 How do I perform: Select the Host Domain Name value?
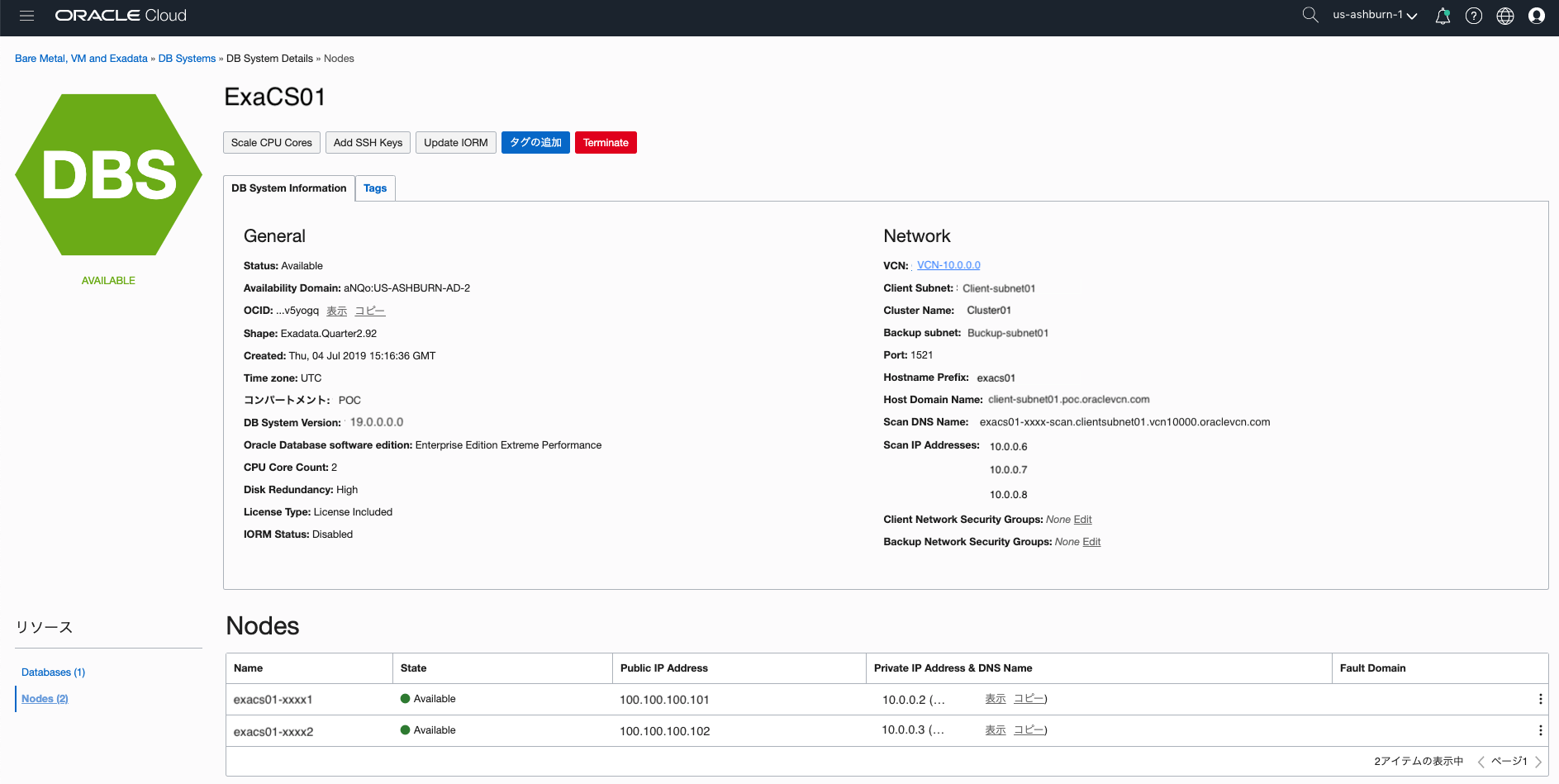(1069, 400)
